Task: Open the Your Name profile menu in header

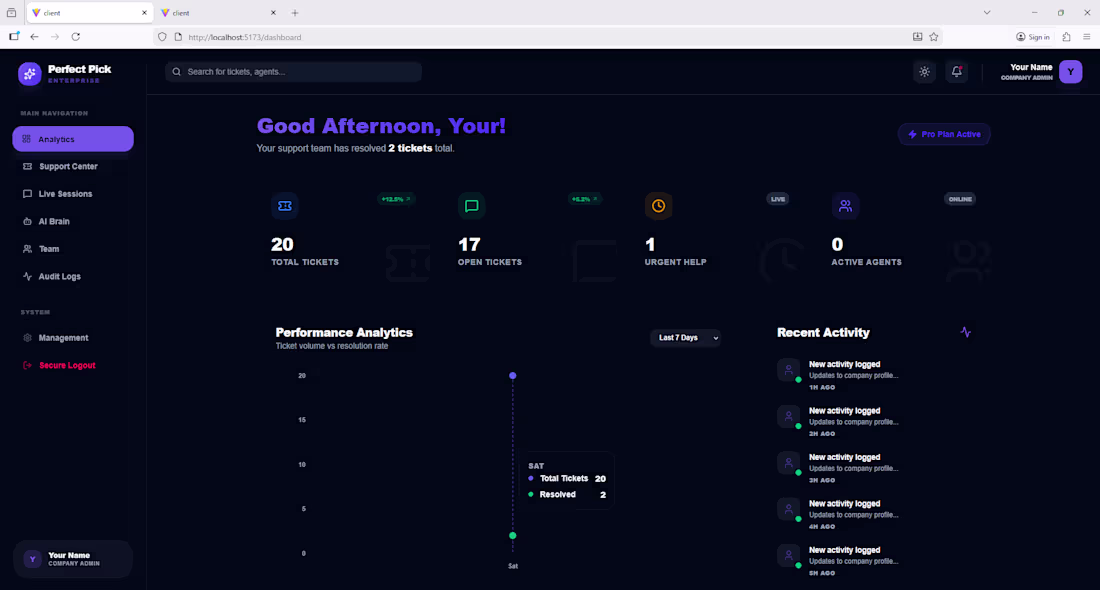Action: click(x=1041, y=72)
